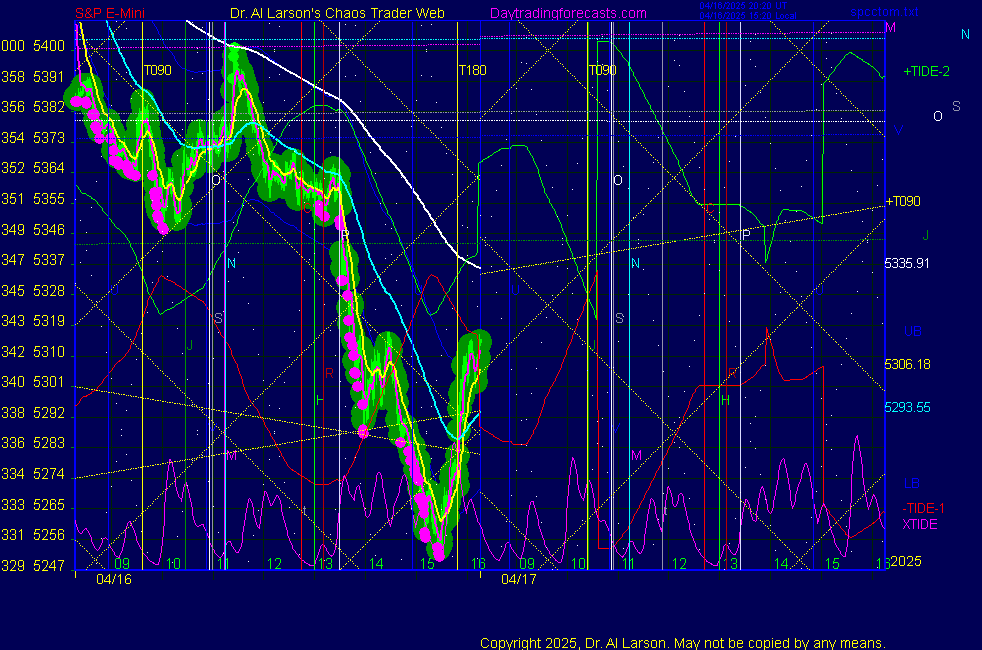Click the 5335.91 white price value

coord(908,263)
